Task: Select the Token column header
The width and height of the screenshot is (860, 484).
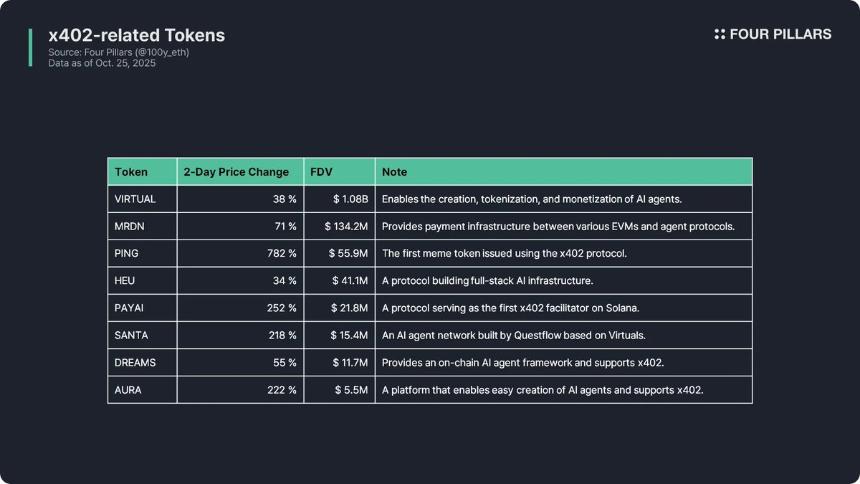Action: (x=131, y=172)
